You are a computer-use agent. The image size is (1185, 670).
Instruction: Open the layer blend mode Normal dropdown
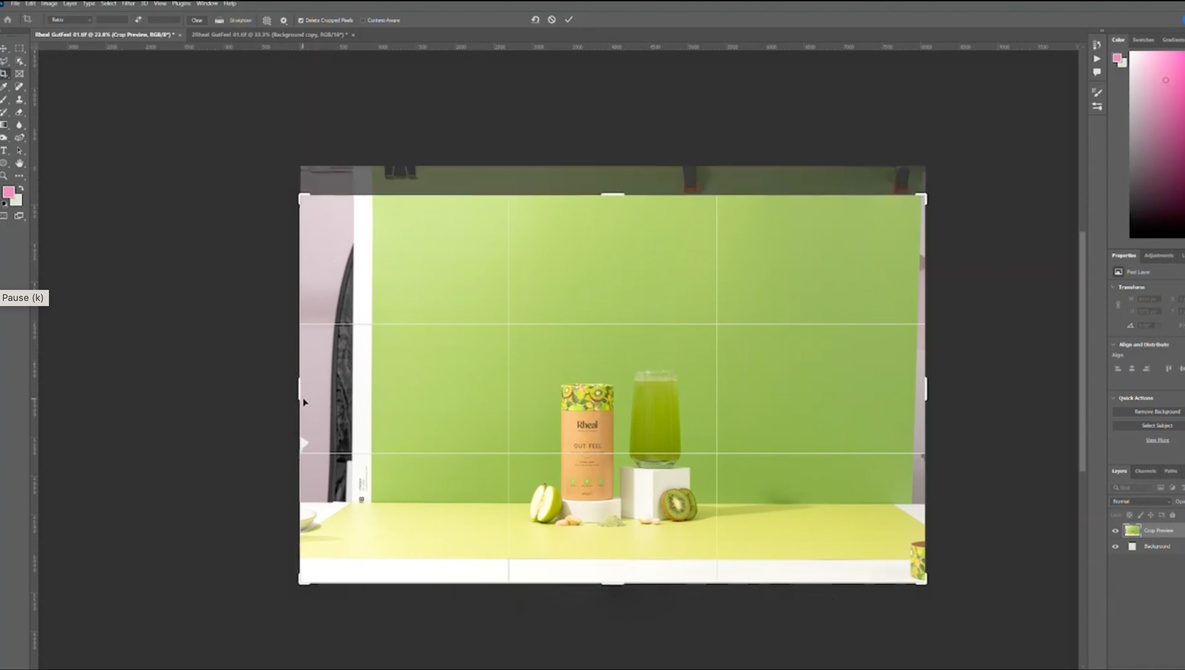(x=1141, y=501)
